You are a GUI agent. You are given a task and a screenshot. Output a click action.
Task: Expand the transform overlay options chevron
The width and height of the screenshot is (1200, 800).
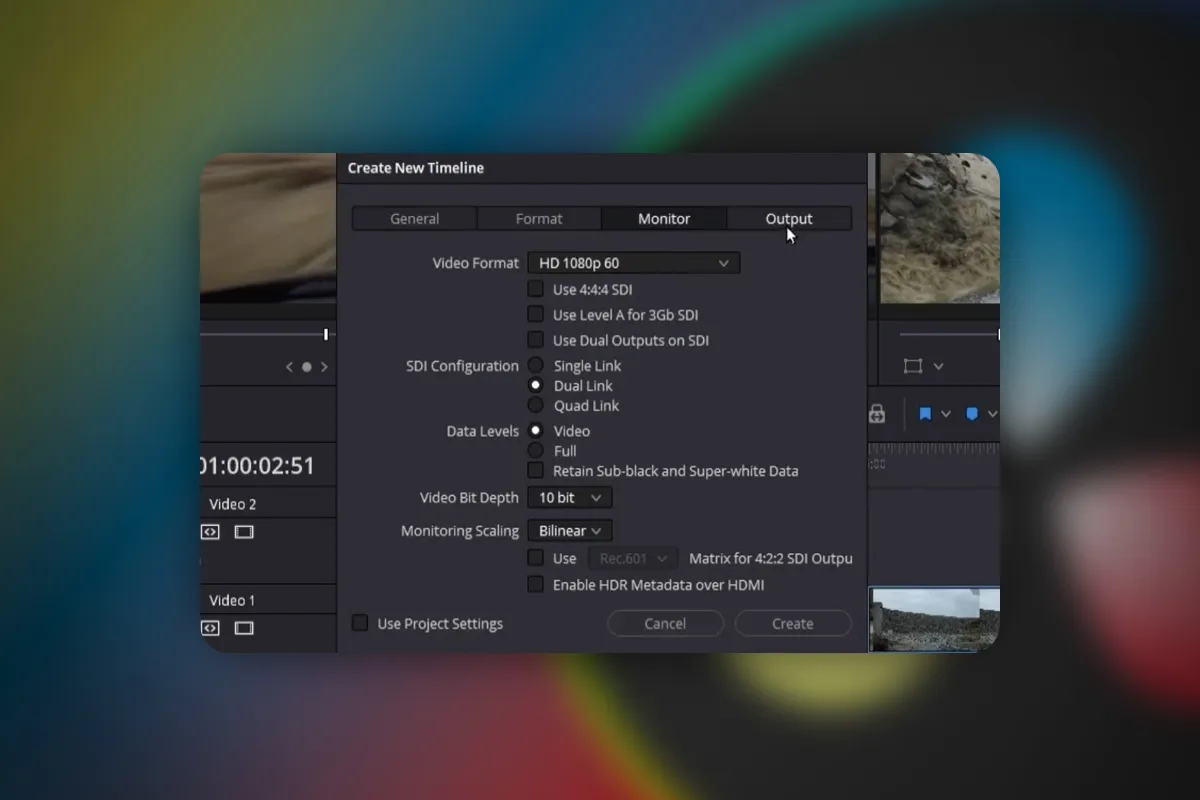938,366
